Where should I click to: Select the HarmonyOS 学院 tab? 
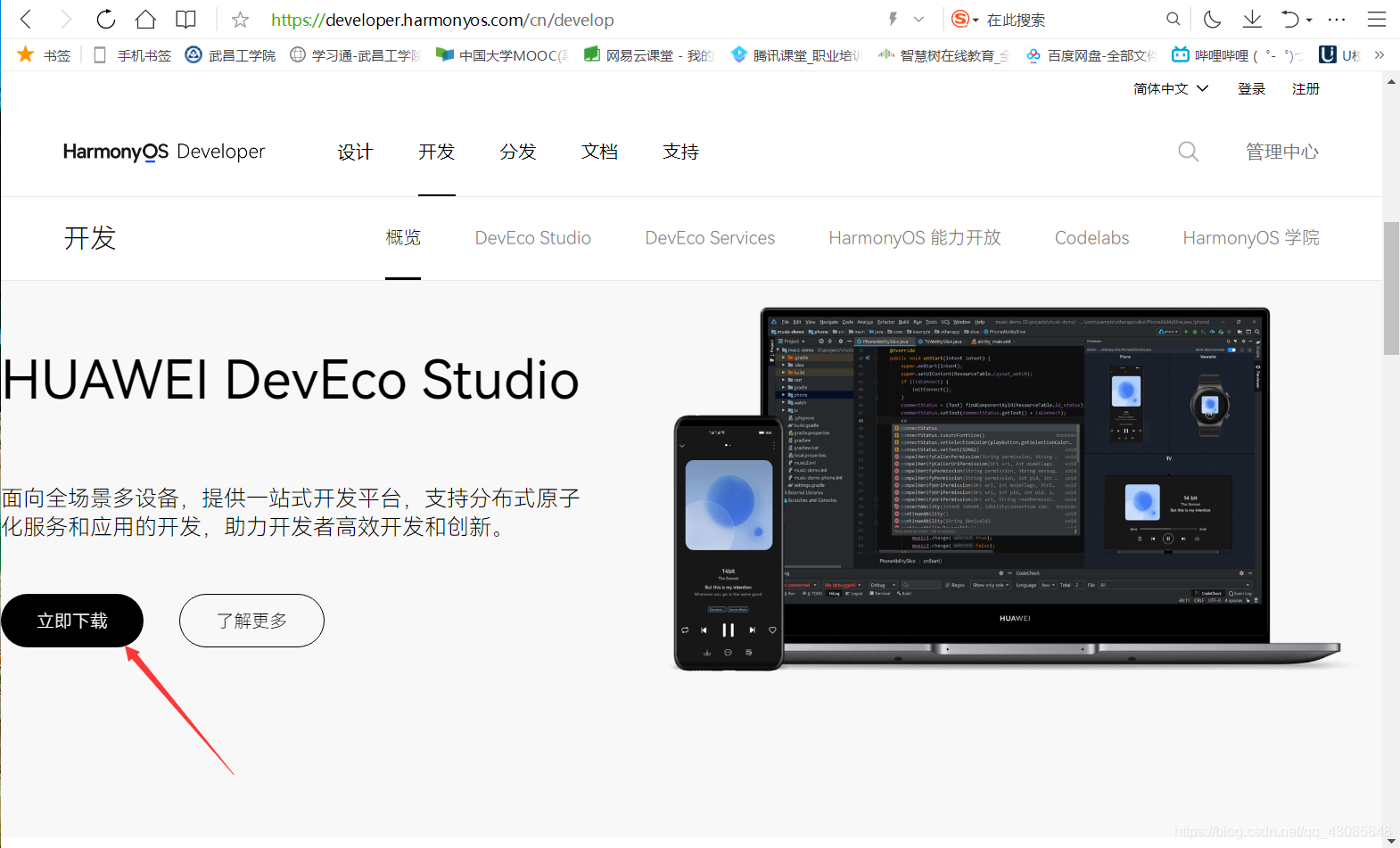1251,238
